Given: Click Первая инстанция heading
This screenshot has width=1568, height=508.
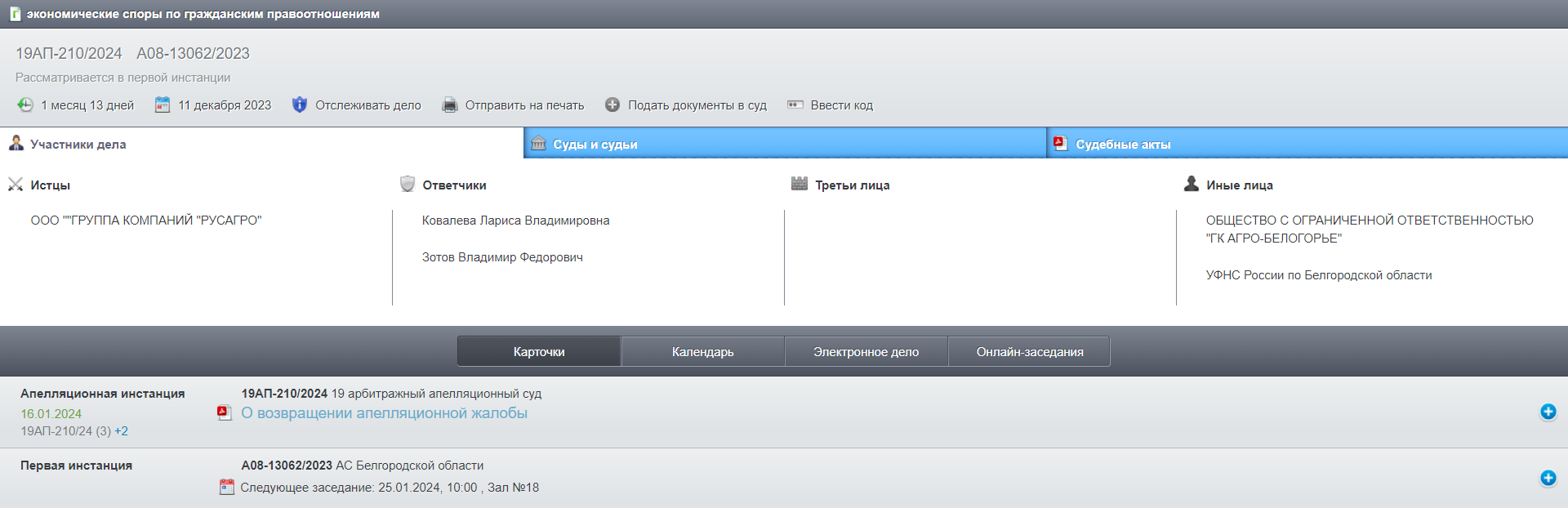Looking at the screenshot, I should click(76, 466).
